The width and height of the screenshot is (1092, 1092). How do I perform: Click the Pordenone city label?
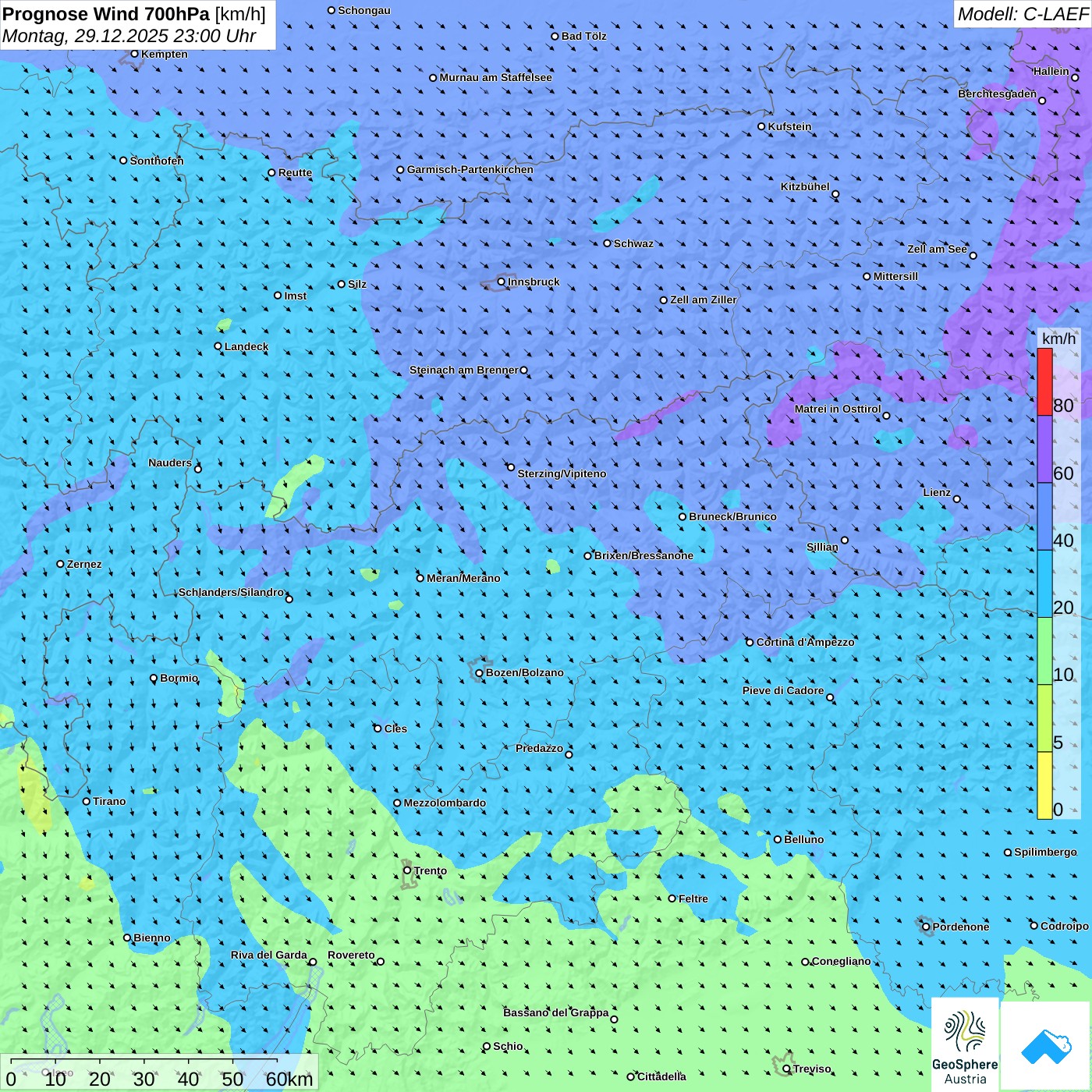click(961, 927)
